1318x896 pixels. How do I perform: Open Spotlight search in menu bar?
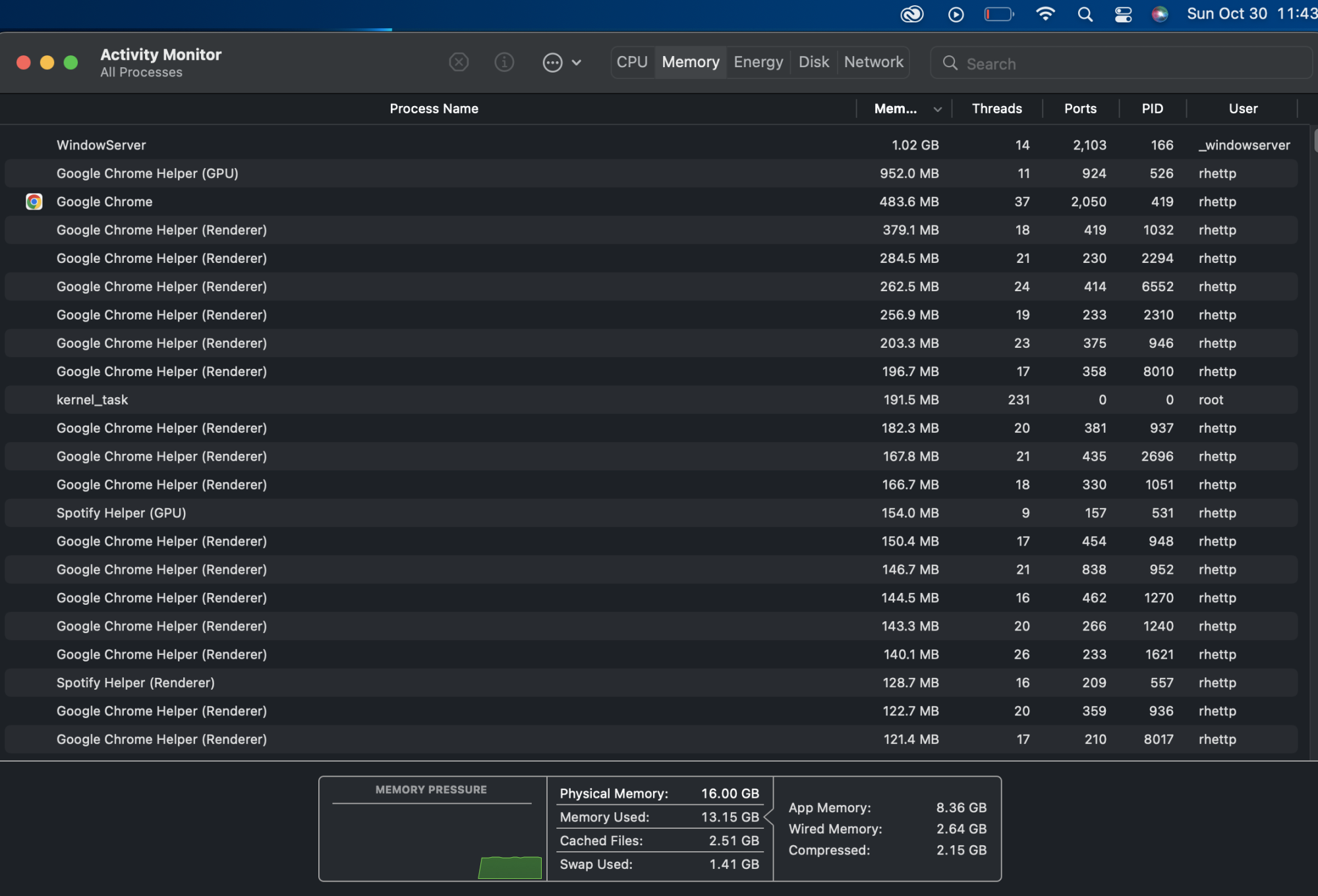[x=1085, y=14]
